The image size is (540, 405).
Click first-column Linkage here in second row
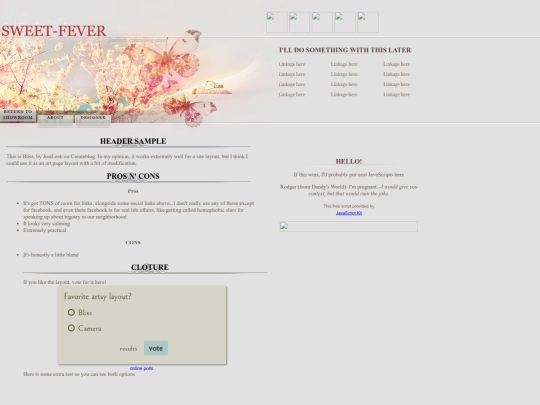point(292,74)
